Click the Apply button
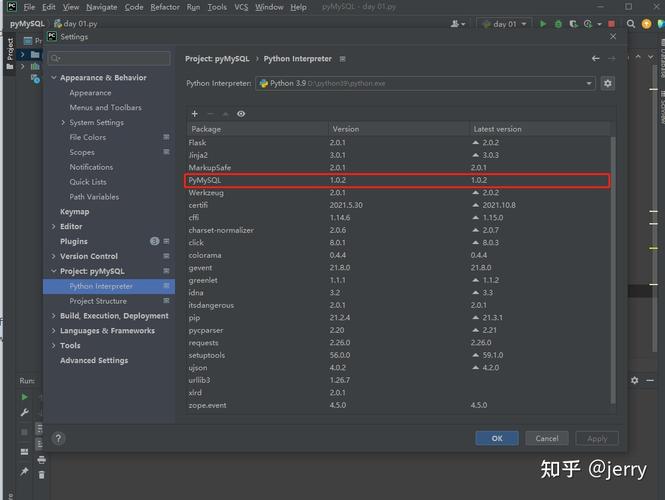 pyautogui.click(x=597, y=438)
